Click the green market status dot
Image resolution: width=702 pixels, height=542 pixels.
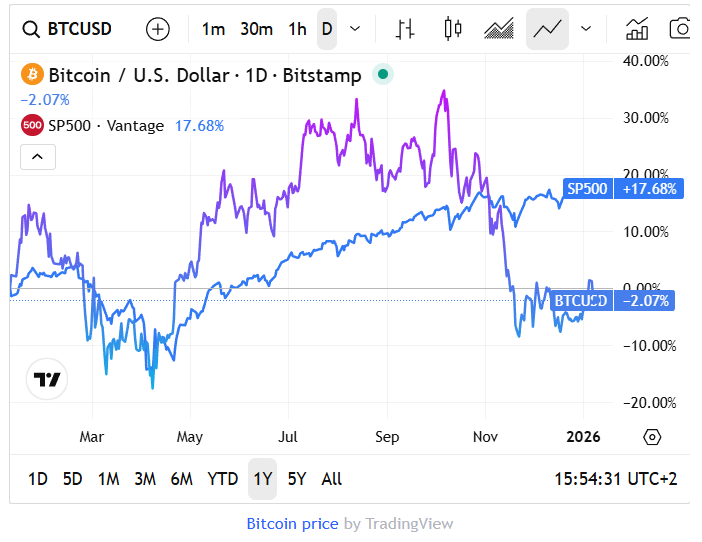(382, 74)
